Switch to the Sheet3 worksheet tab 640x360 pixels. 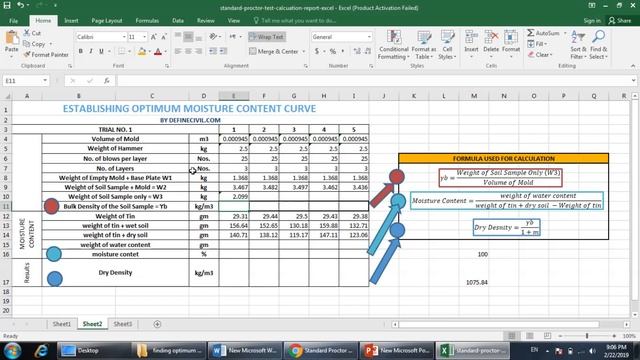122,324
